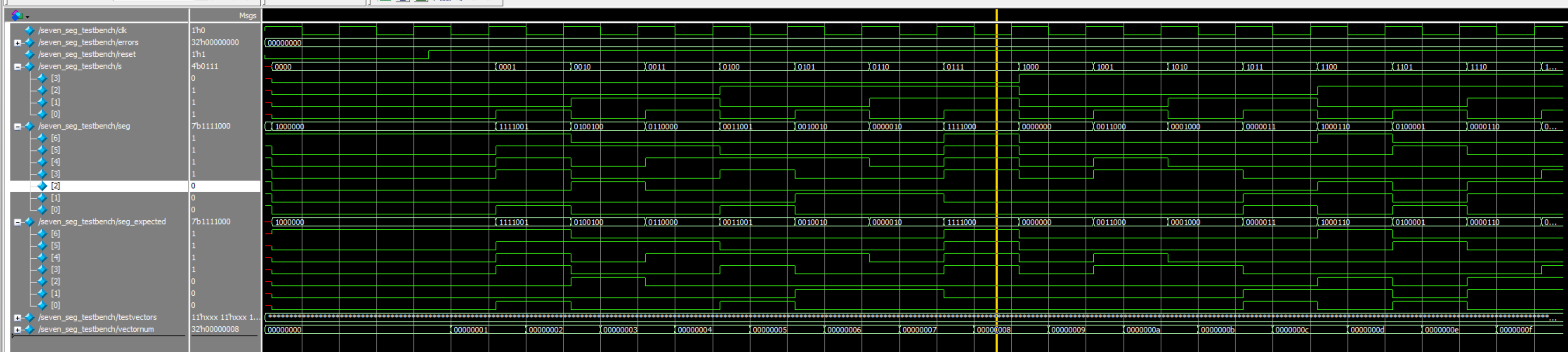This screenshot has width=1568, height=352.
Task: Click the 1000 value segment on s waveform
Action: point(1053,67)
